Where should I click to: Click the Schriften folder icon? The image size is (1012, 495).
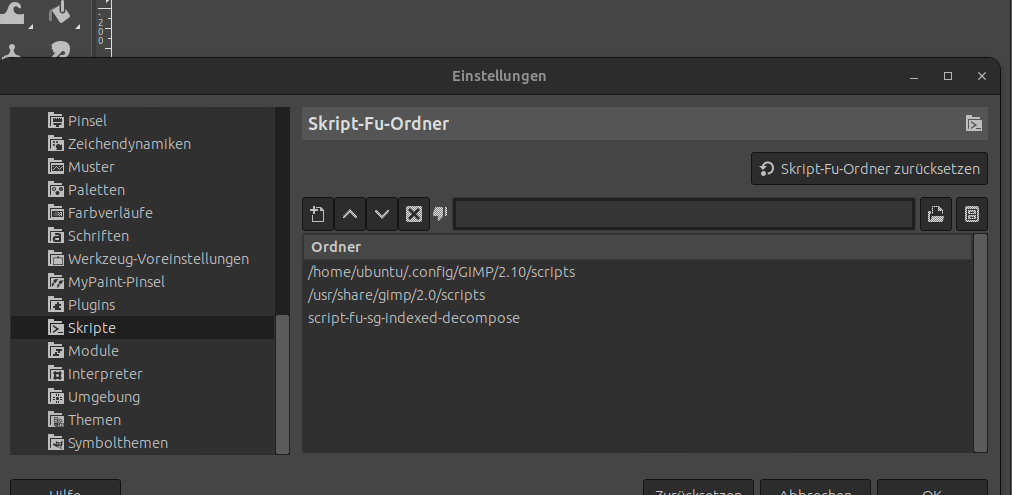(x=56, y=236)
